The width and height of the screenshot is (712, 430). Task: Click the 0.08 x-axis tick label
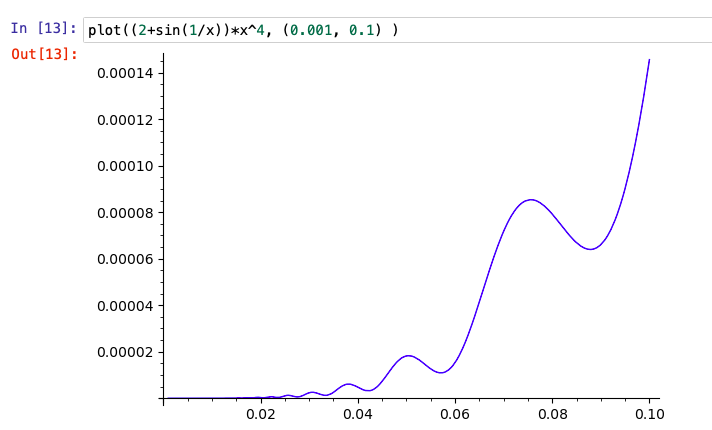pyautogui.click(x=552, y=414)
